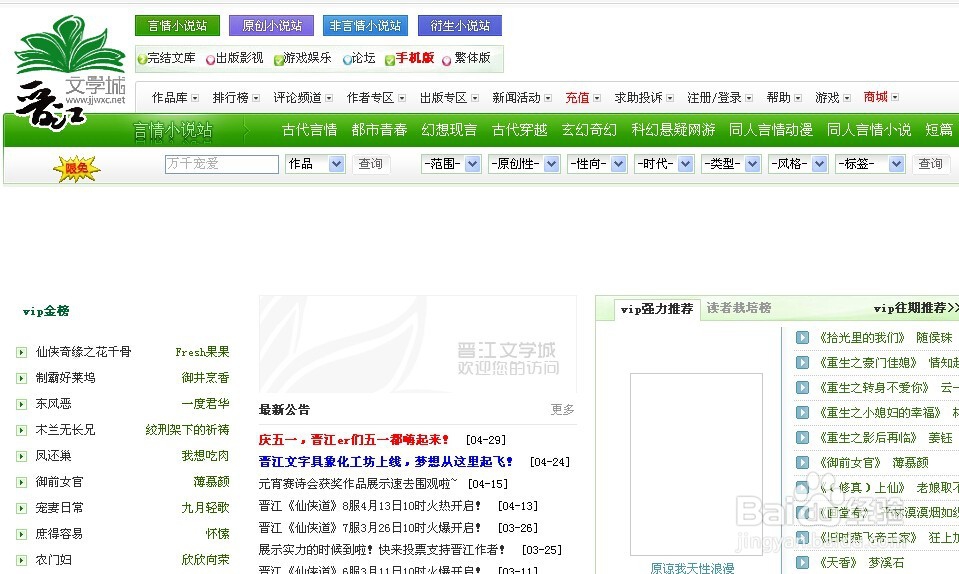Click the 限免 starburst badge
Screen dimensions: 959x574
coord(76,168)
